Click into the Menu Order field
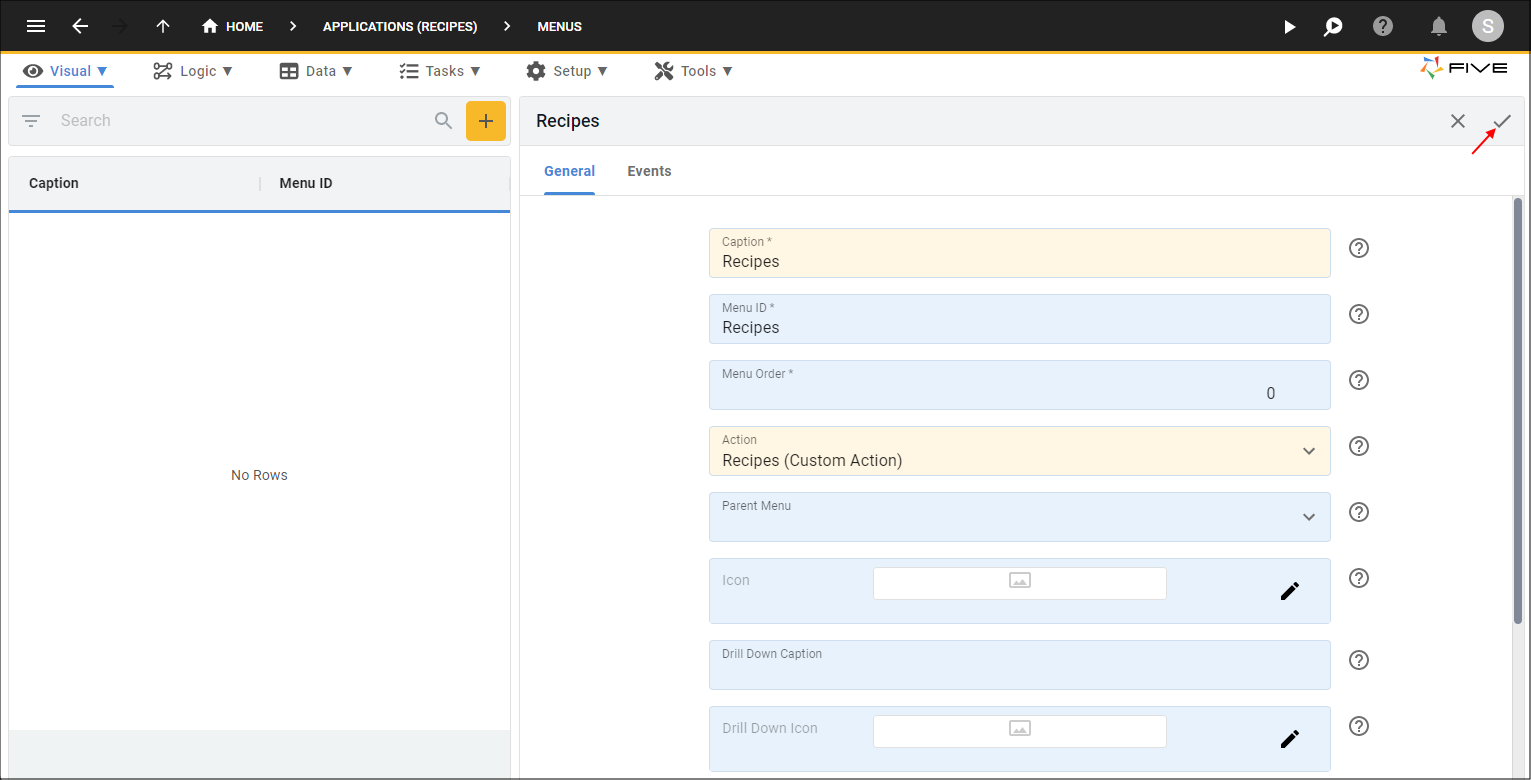Screen dimensions: 1531x780 click(x=1020, y=385)
